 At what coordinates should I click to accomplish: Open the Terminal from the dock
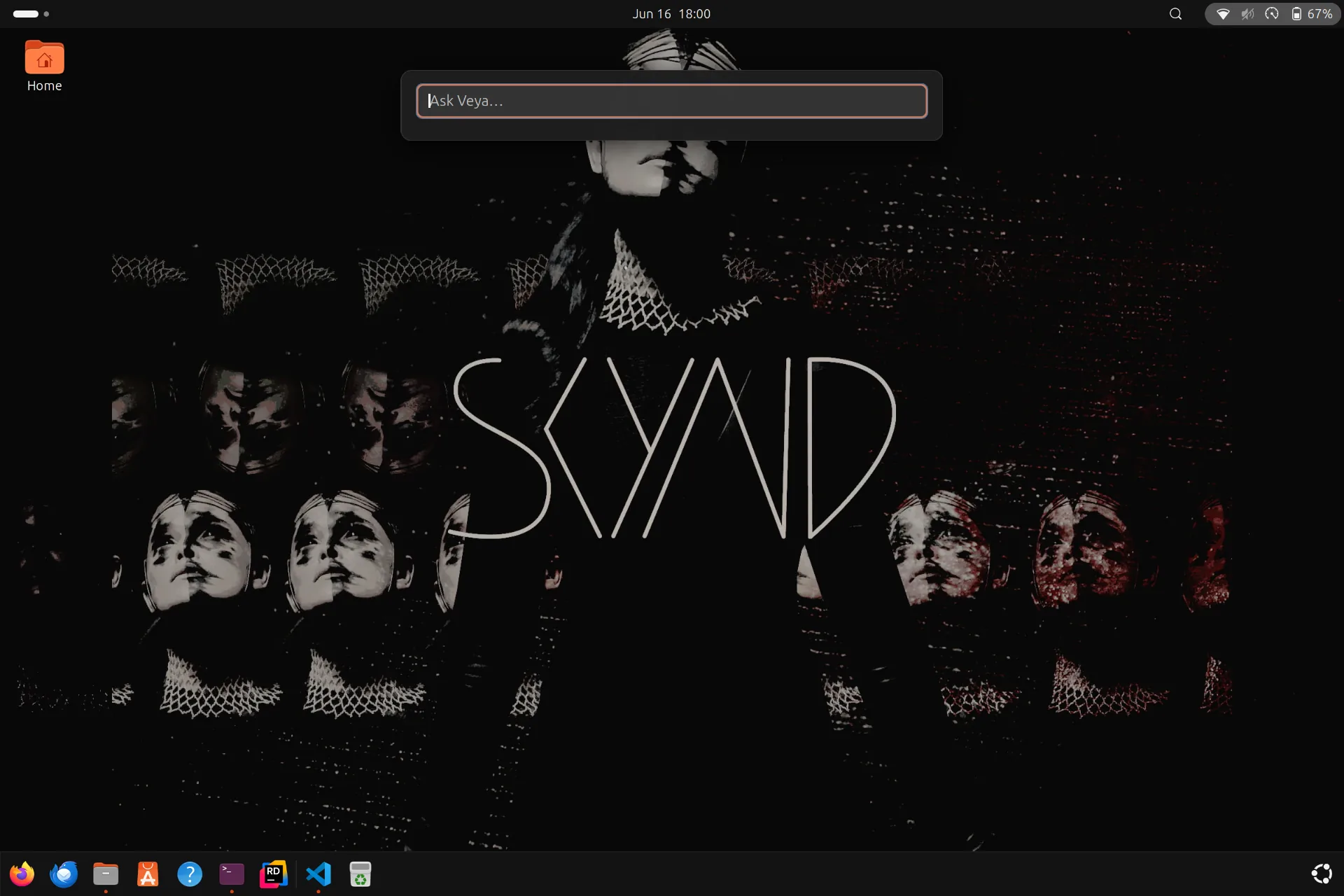(232, 874)
